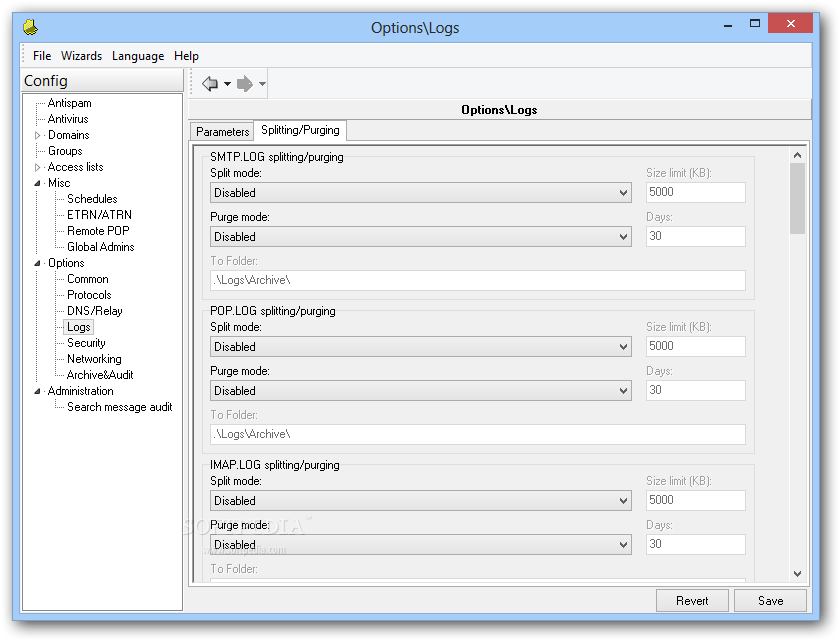This screenshot has width=840, height=641.
Task: Select Remote POP under Misc
Action: [x=98, y=231]
